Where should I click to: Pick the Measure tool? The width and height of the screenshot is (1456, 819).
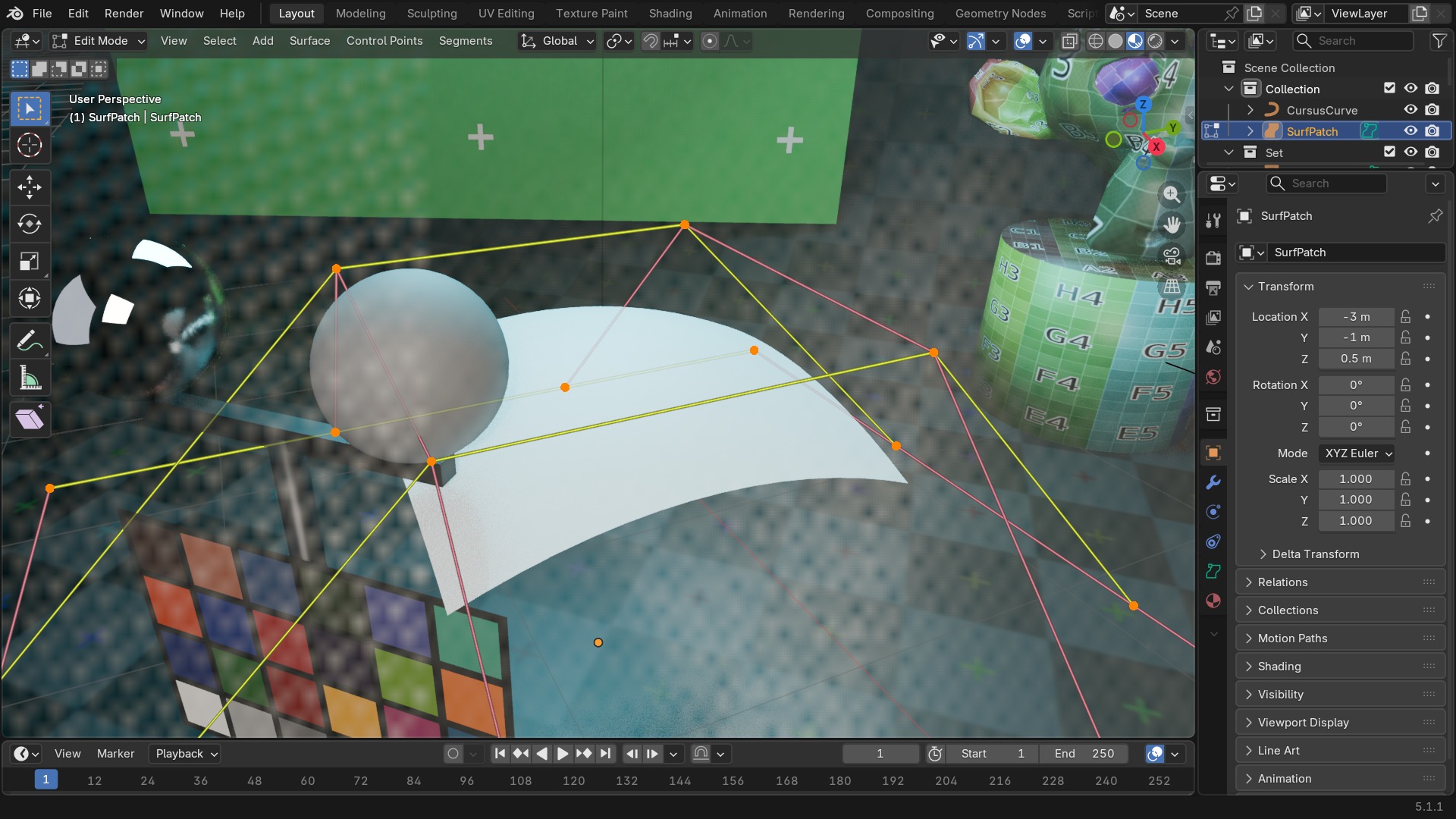coord(30,378)
